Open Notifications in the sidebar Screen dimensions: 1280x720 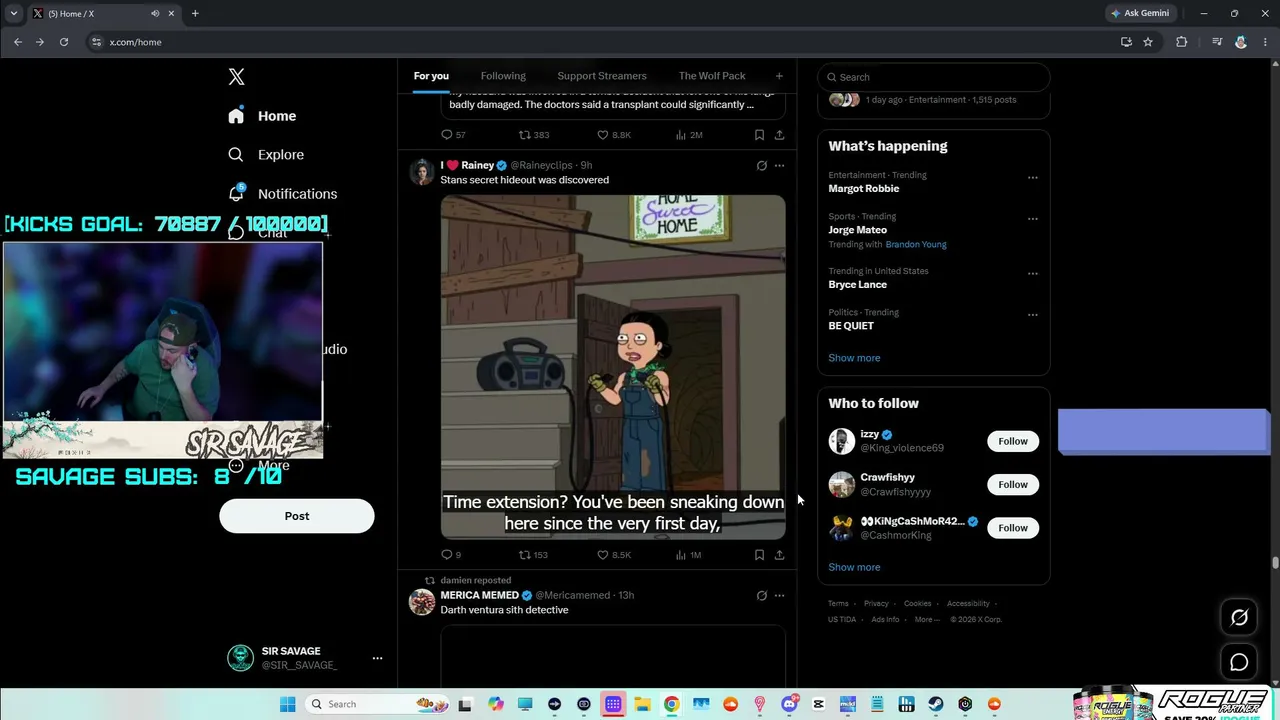pyautogui.click(x=282, y=194)
